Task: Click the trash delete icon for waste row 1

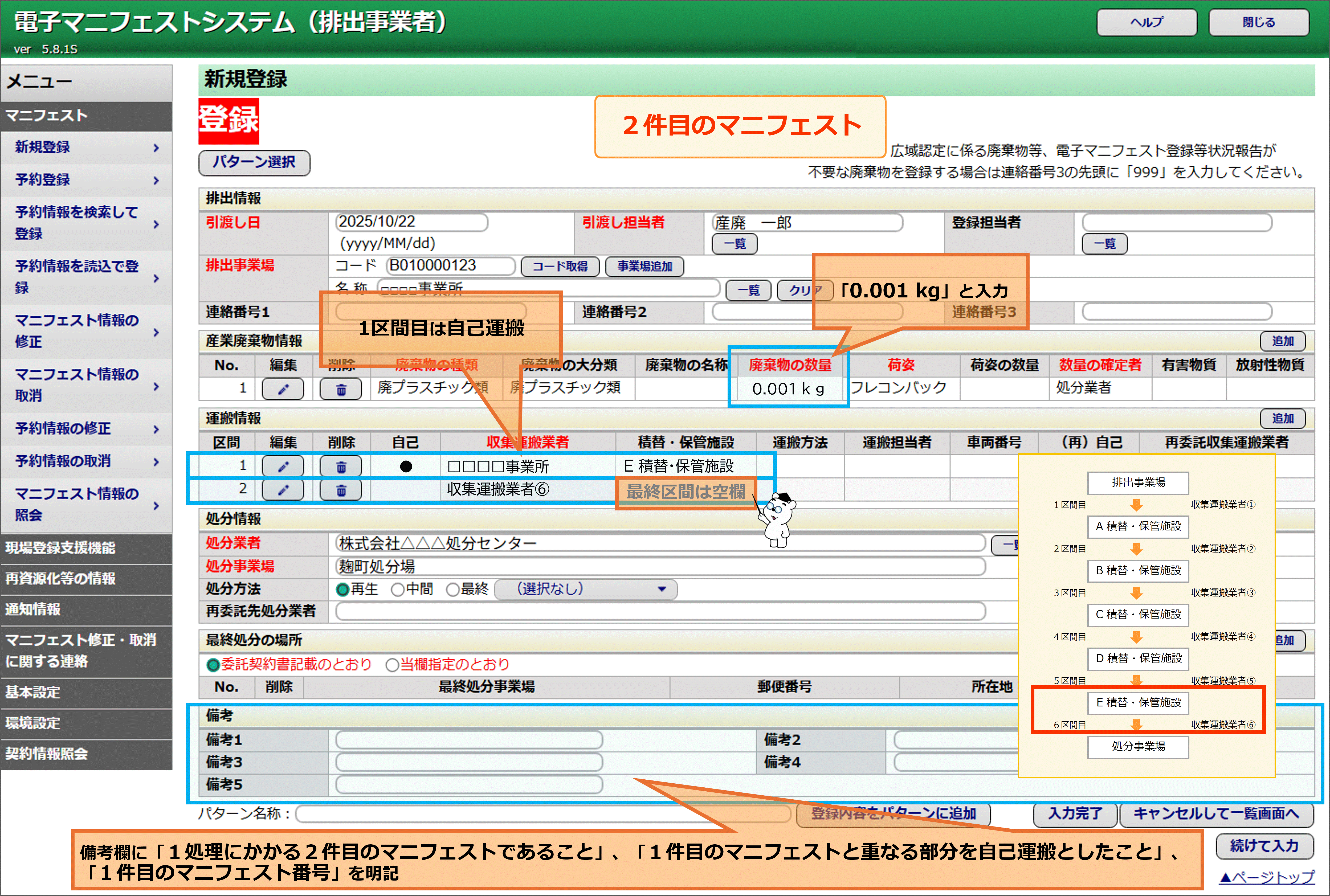Action: coord(341,389)
